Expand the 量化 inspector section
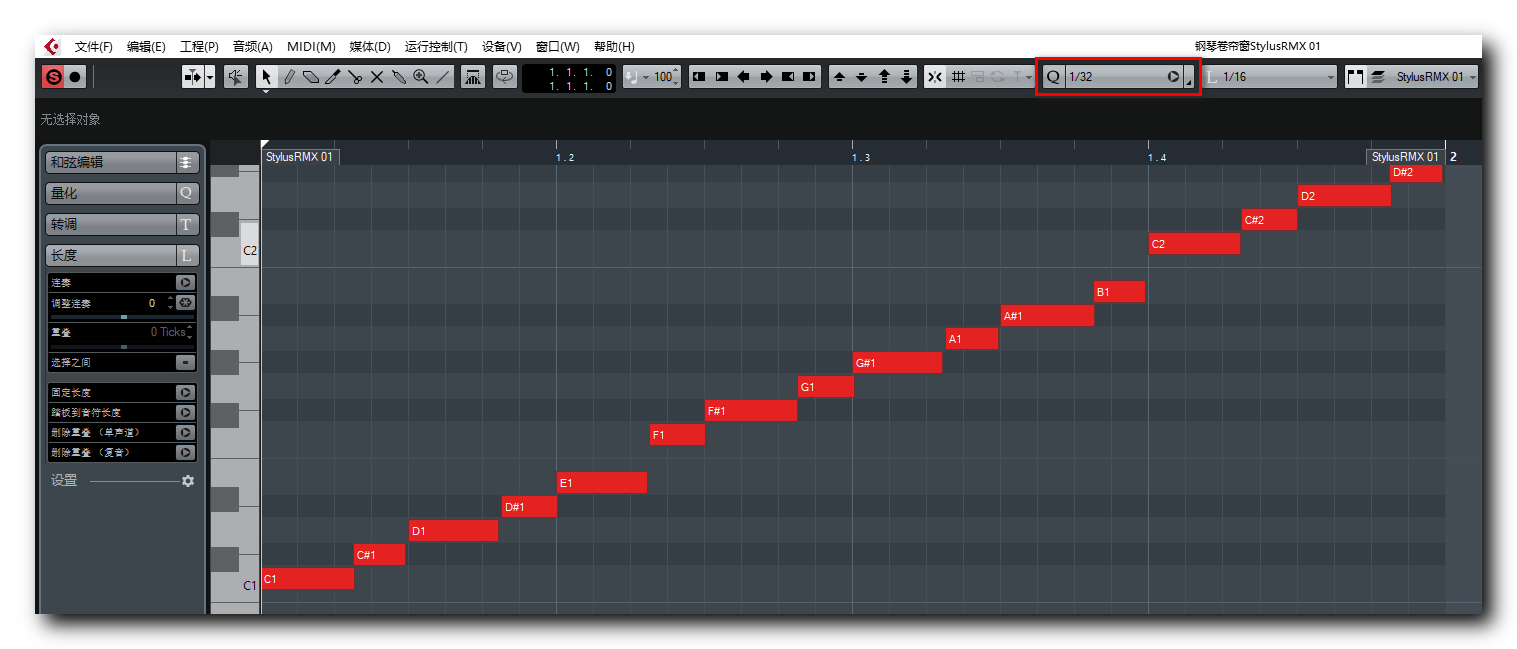The image size is (1517, 649). (122, 193)
